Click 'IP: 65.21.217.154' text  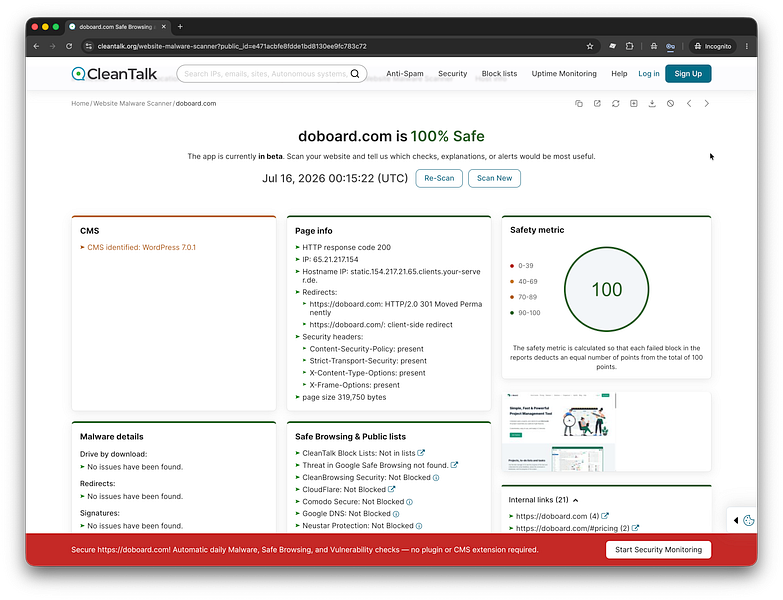tap(330, 259)
